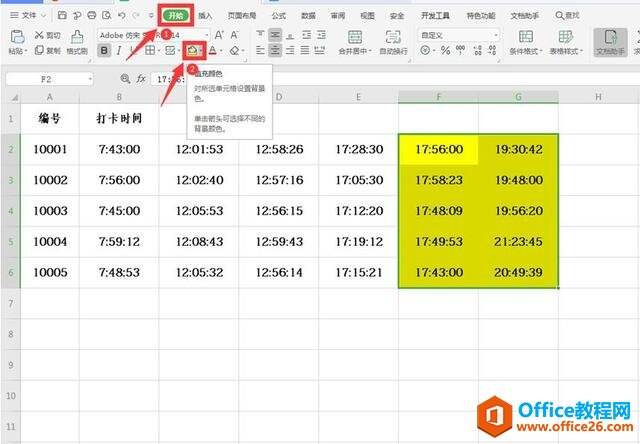Switch to the 插入 tab
This screenshot has width=640, height=444.
click(205, 17)
